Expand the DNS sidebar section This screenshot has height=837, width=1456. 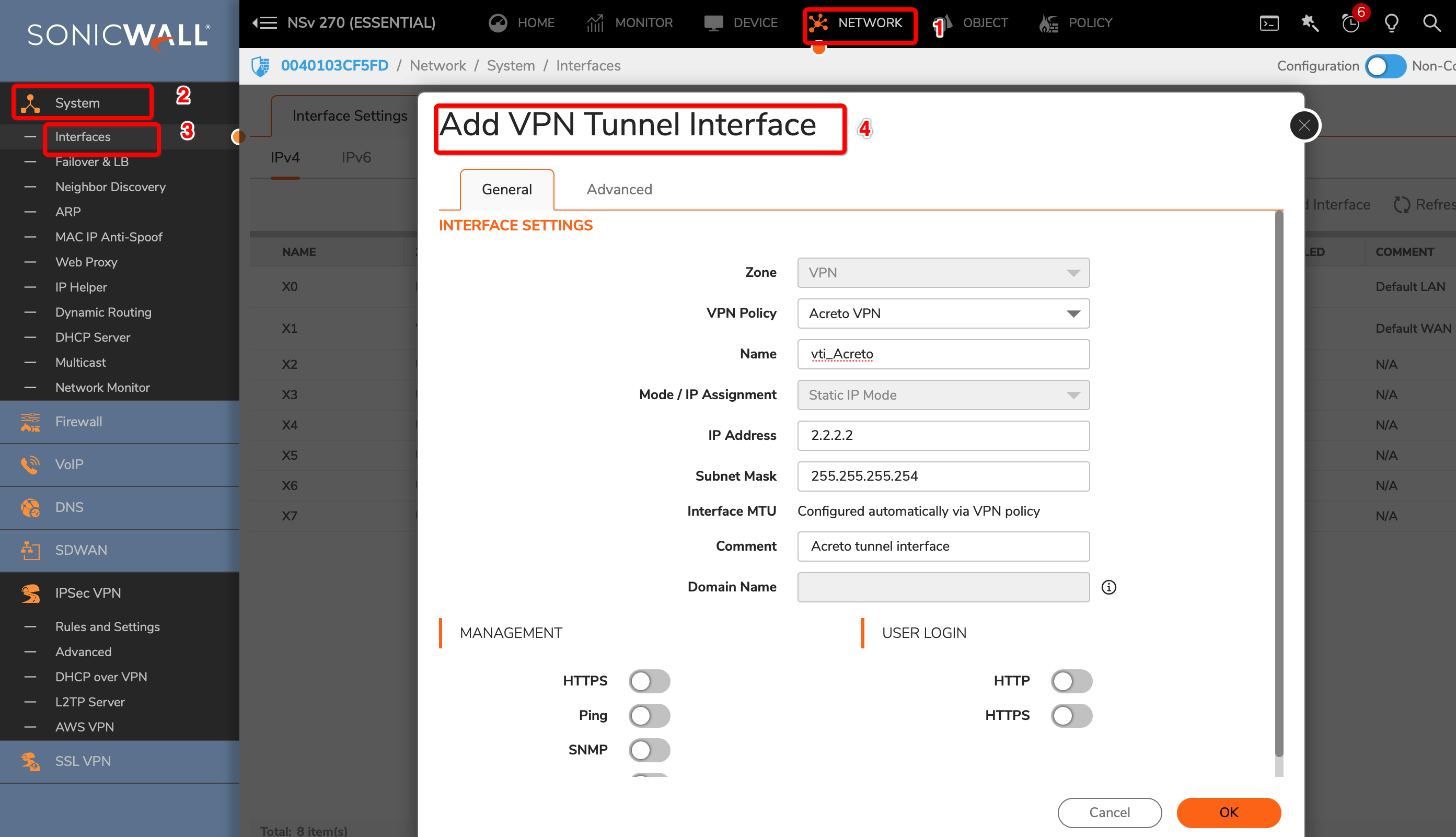pyautogui.click(x=120, y=508)
